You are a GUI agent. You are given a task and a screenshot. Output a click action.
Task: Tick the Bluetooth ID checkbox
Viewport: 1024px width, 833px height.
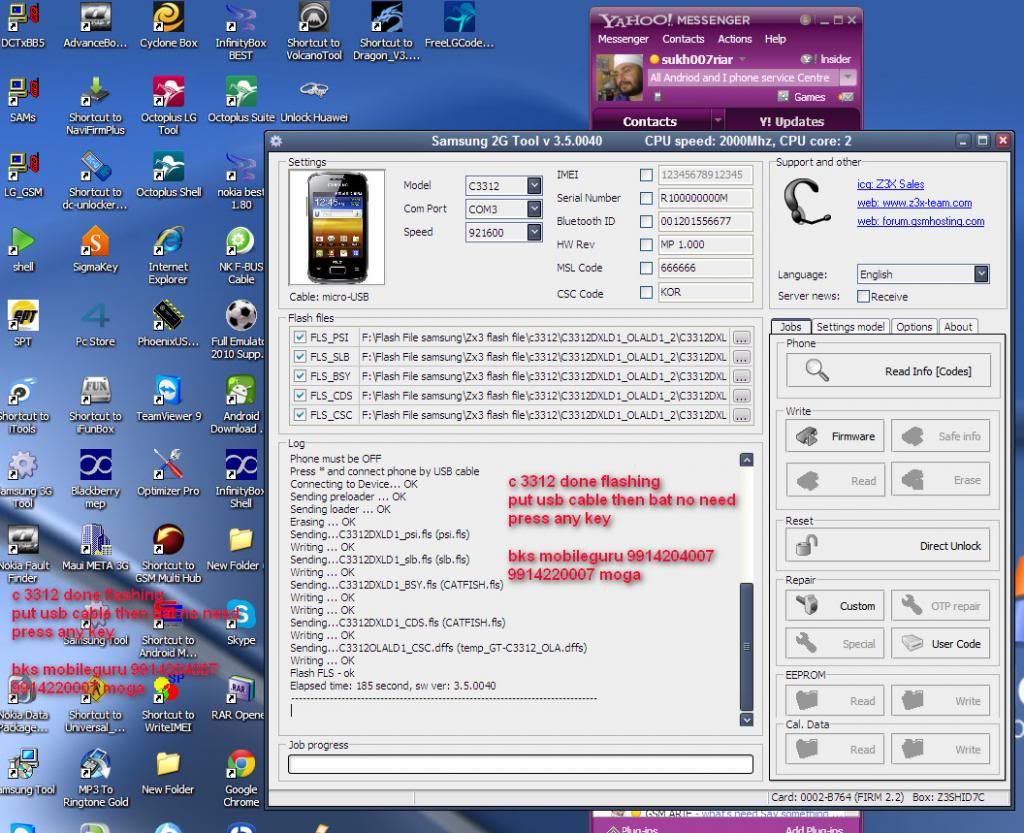point(646,221)
